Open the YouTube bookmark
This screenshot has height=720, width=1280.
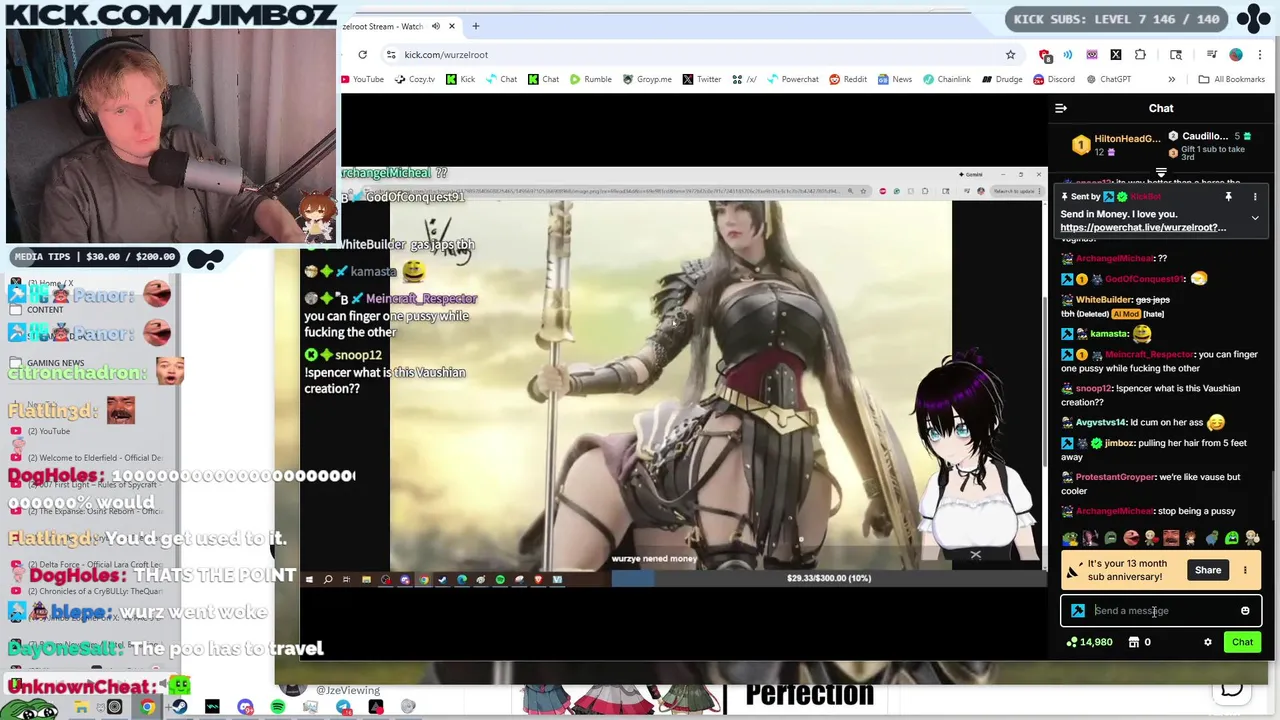coord(362,79)
